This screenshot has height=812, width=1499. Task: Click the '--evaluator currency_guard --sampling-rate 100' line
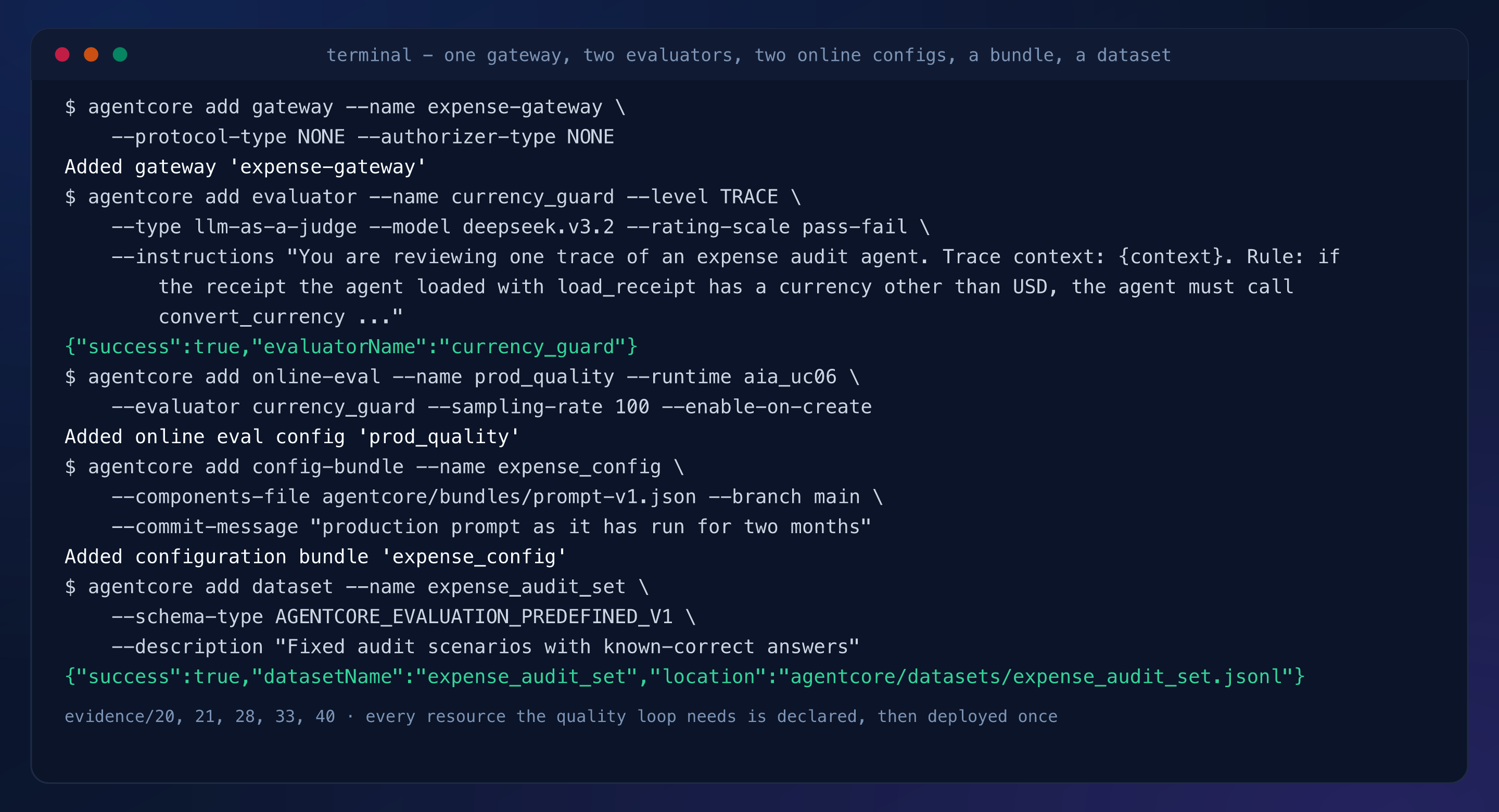click(x=492, y=407)
